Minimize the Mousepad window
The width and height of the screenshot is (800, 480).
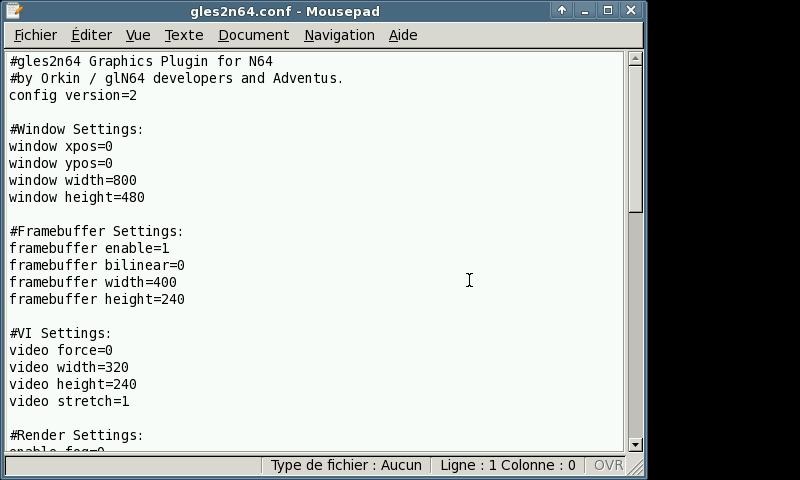pyautogui.click(x=585, y=11)
